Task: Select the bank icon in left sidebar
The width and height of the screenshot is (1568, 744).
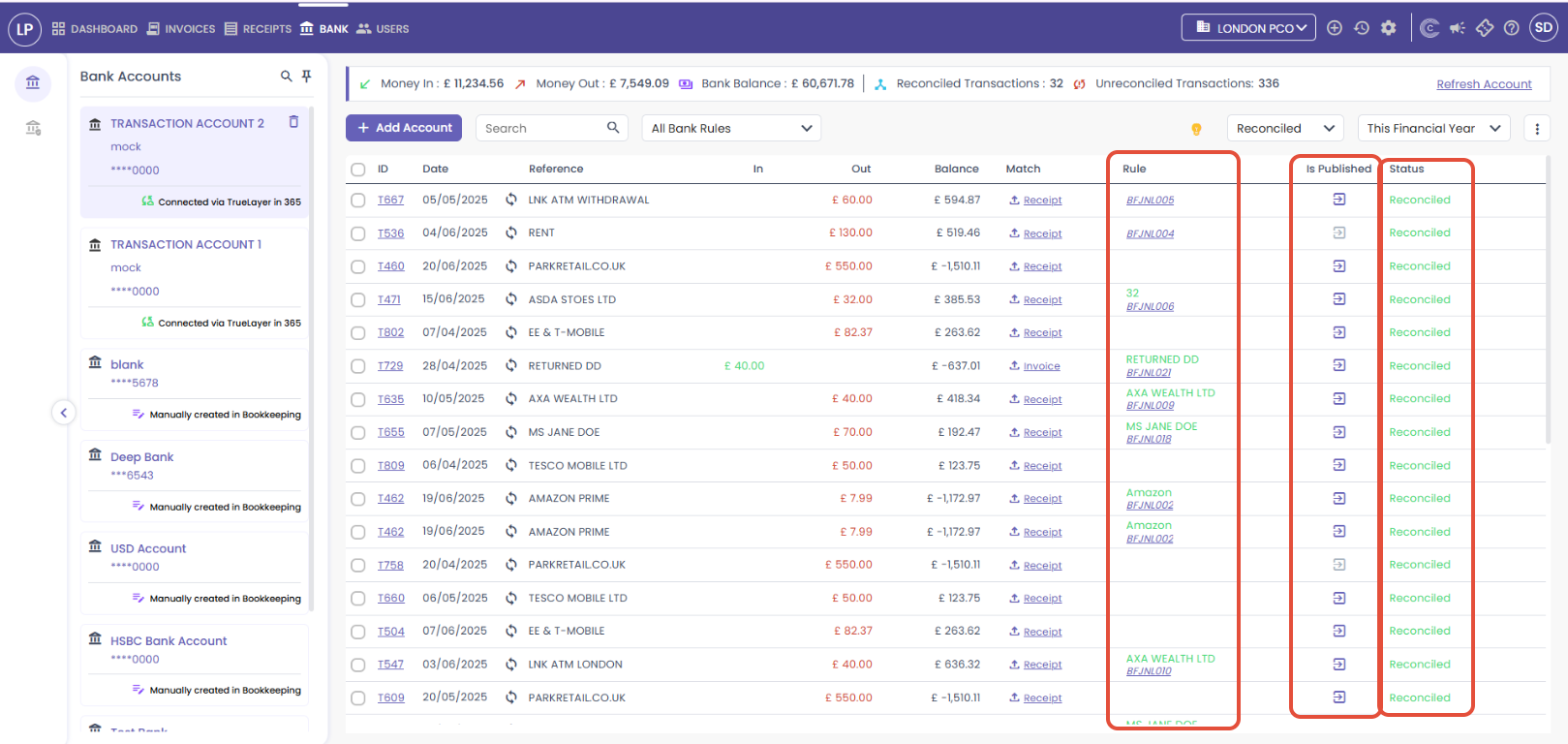Action: (33, 82)
